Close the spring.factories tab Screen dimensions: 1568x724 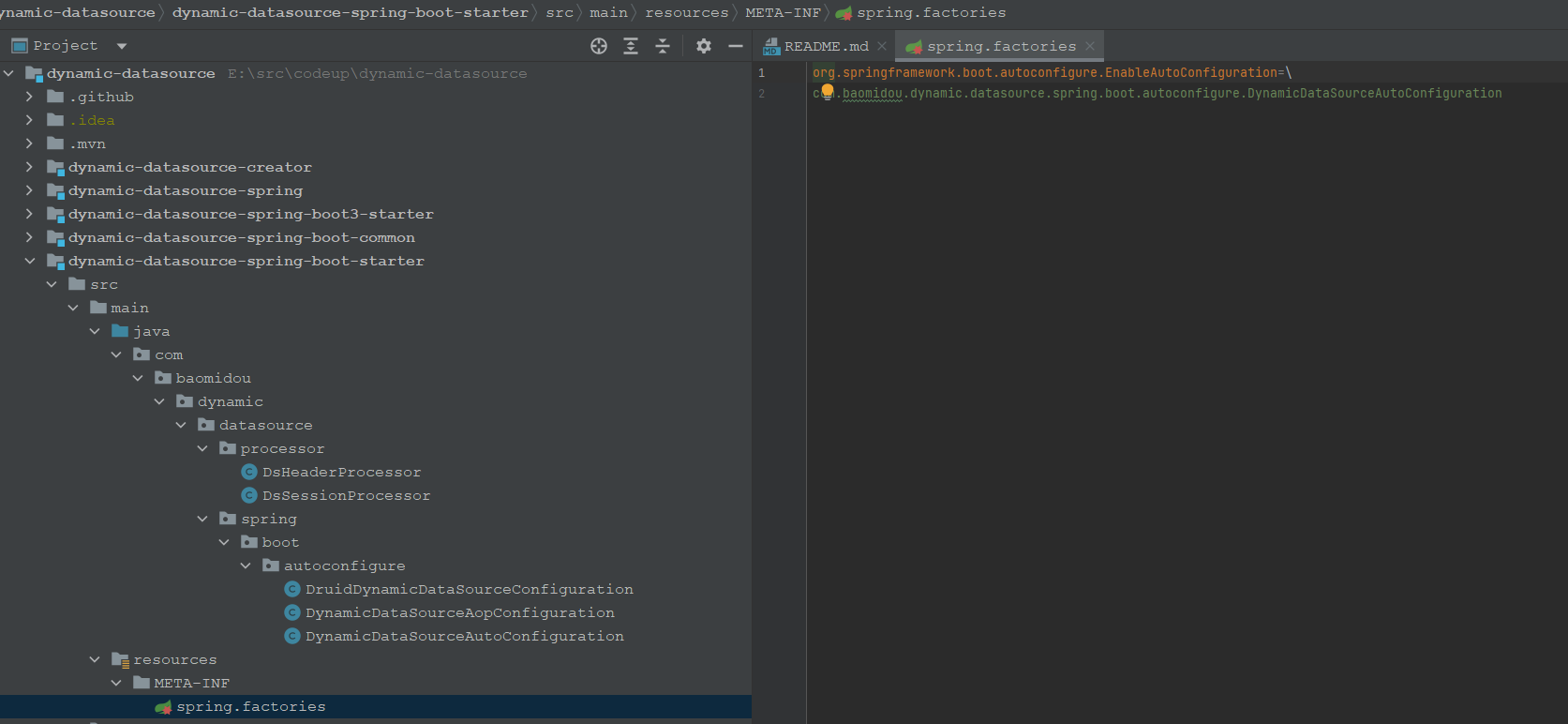pyautogui.click(x=1090, y=46)
